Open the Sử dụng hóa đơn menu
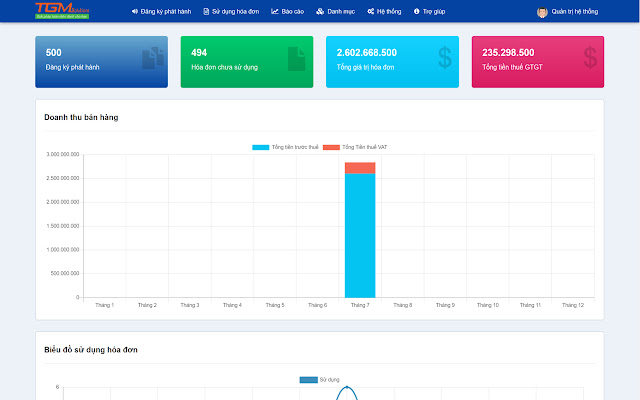Image resolution: width=640 pixels, height=400 pixels. coord(231,11)
